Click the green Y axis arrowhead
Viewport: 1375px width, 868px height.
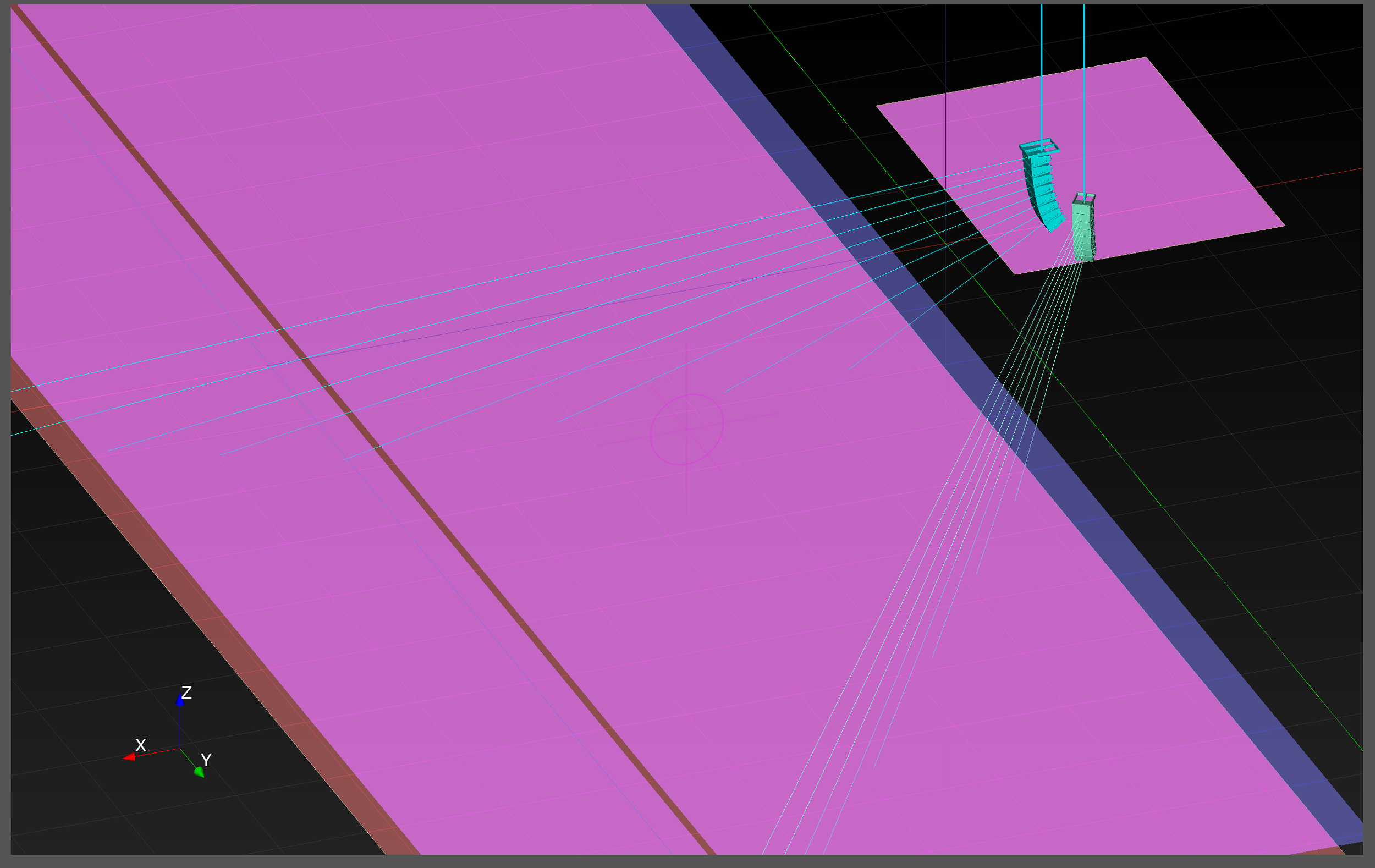click(x=199, y=772)
